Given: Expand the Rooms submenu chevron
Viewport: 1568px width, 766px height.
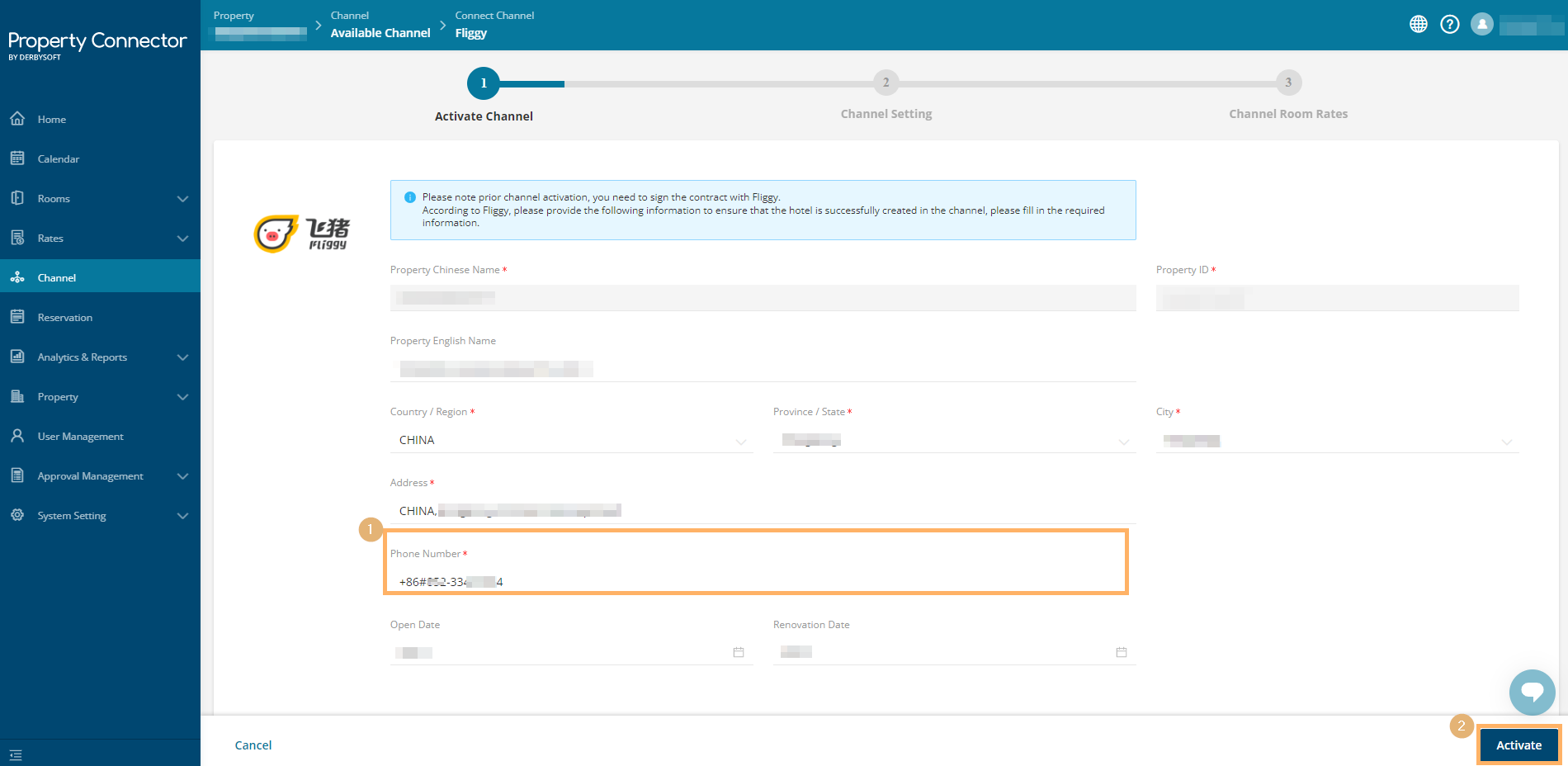Looking at the screenshot, I should tap(183, 199).
